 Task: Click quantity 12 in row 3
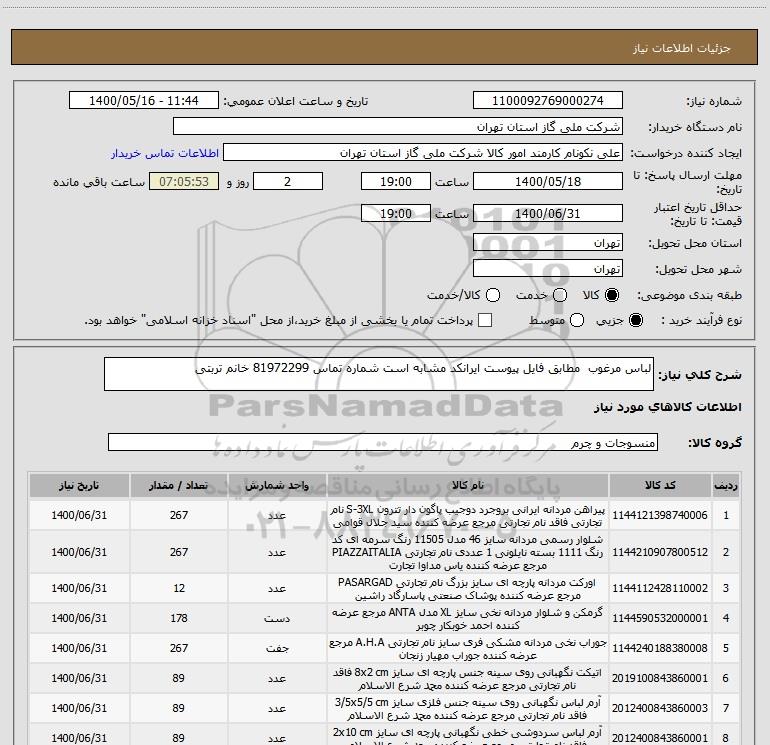point(179,588)
